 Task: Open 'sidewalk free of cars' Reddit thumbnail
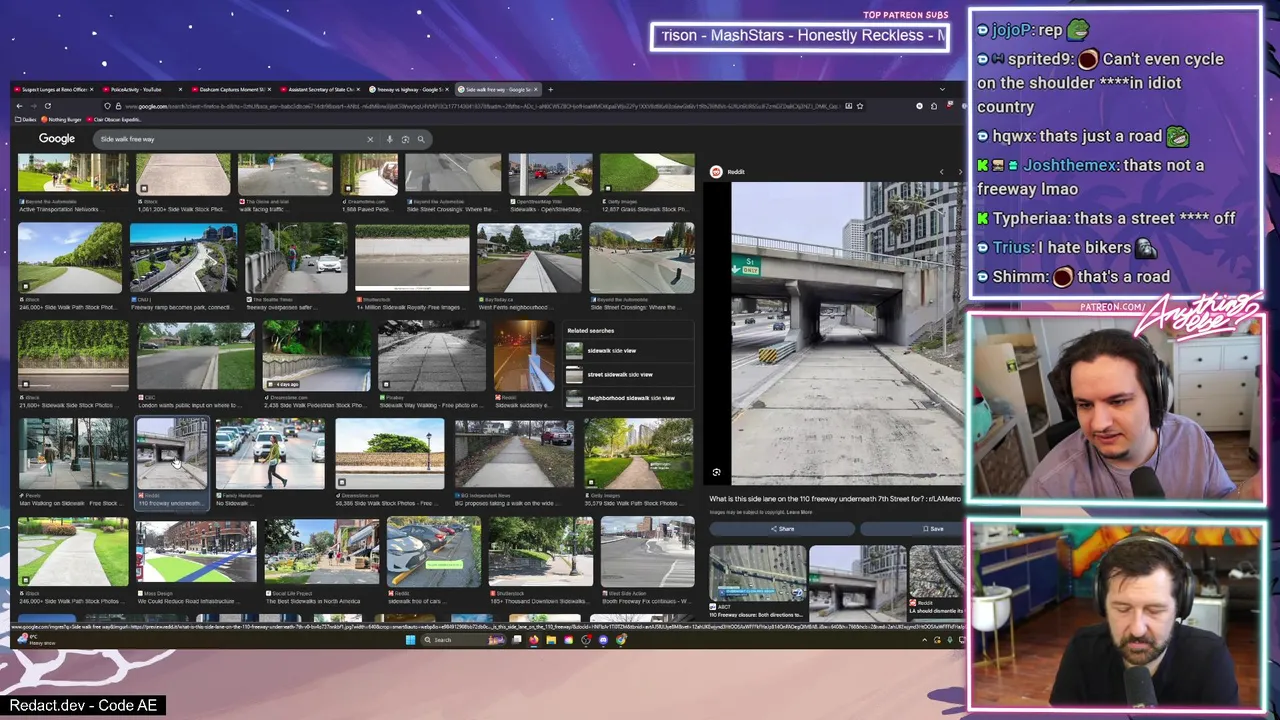click(x=433, y=551)
